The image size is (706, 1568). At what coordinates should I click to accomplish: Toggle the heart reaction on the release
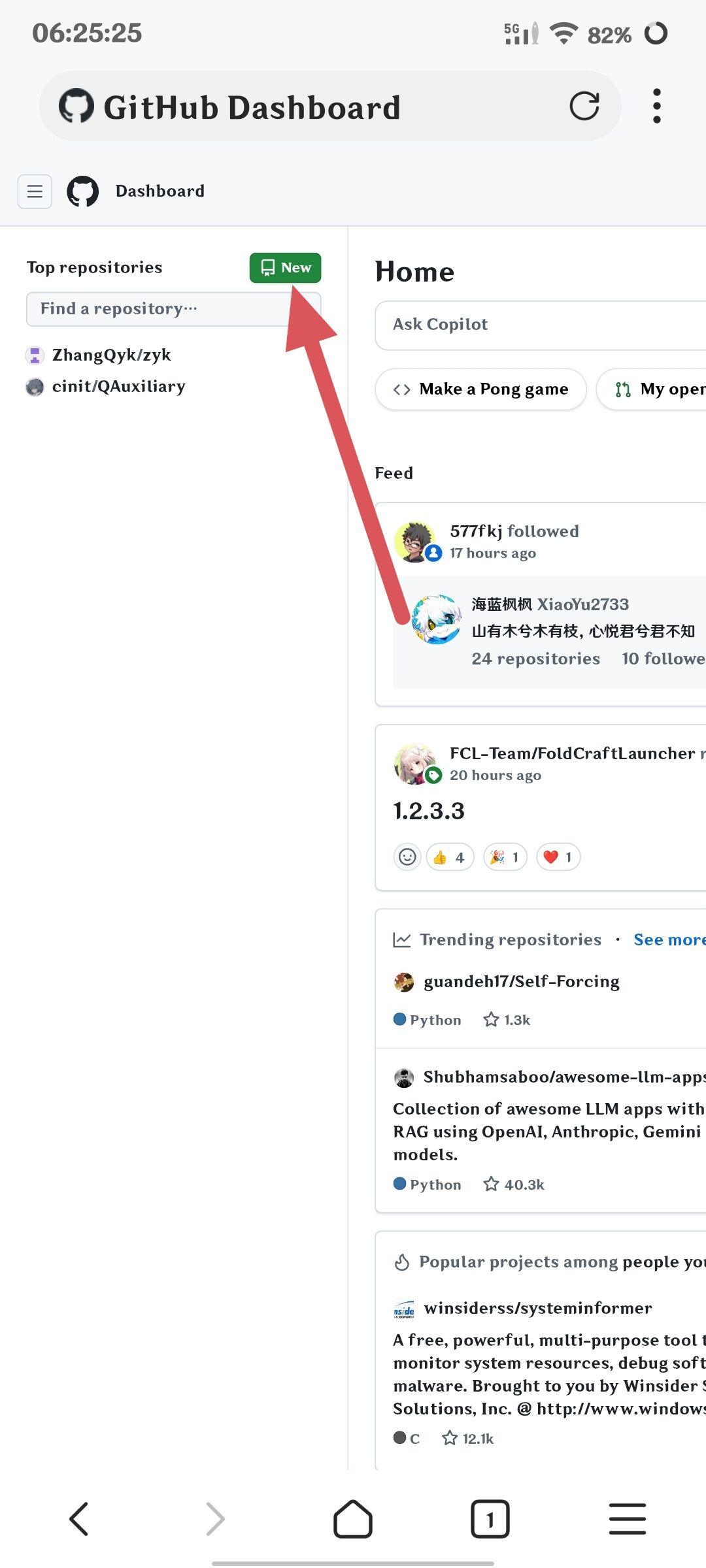tap(558, 857)
